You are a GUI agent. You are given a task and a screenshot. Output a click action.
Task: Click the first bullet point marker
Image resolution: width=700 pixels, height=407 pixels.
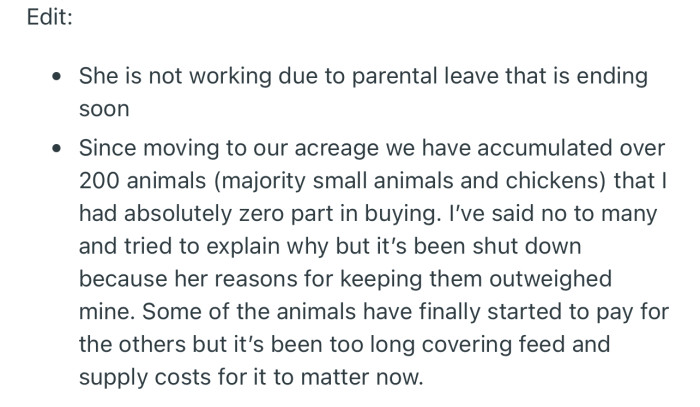(59, 77)
